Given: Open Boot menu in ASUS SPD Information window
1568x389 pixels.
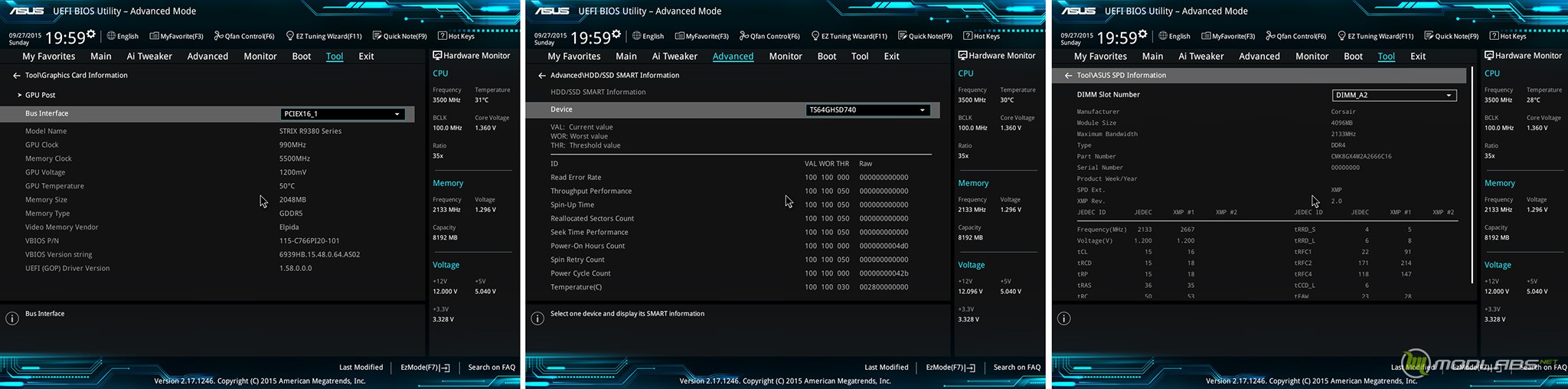Looking at the screenshot, I should click(x=1354, y=56).
